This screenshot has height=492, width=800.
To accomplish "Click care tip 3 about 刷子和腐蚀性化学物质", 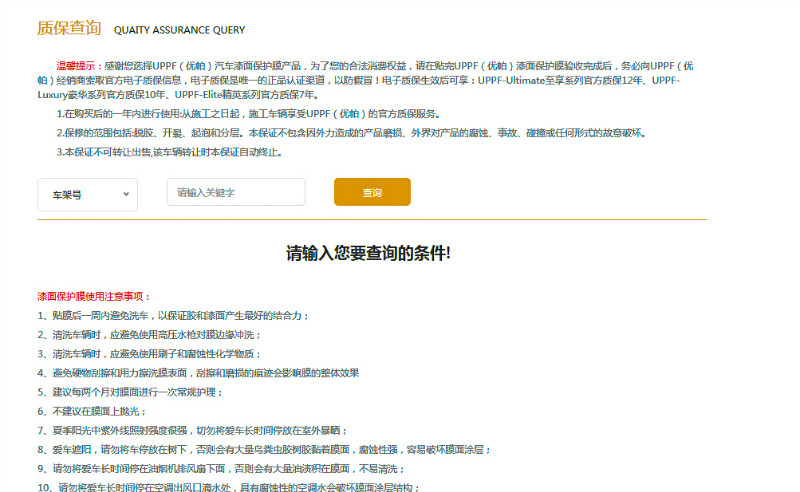I will (149, 353).
